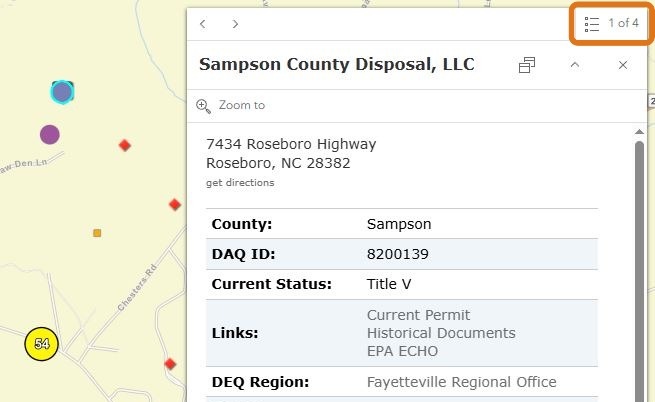This screenshot has width=655, height=402.
Task: Open the 1 of 4 feature list
Action: [x=612, y=23]
